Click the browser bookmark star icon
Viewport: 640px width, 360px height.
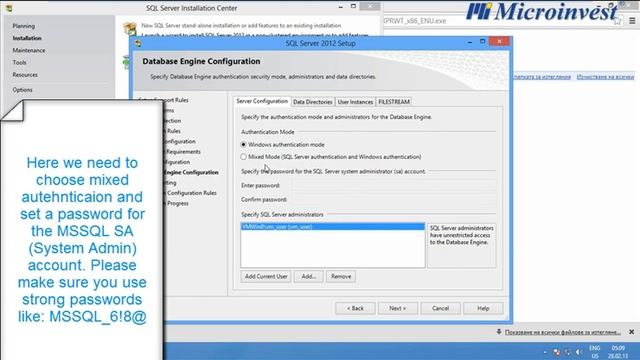click(x=618, y=21)
